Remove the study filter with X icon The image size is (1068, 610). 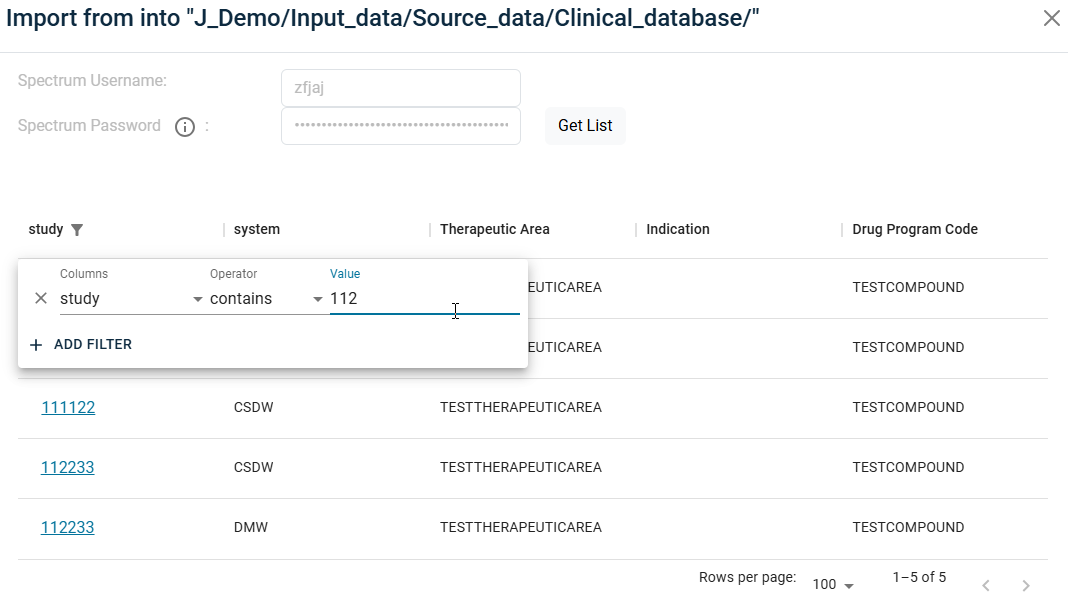tap(41, 298)
